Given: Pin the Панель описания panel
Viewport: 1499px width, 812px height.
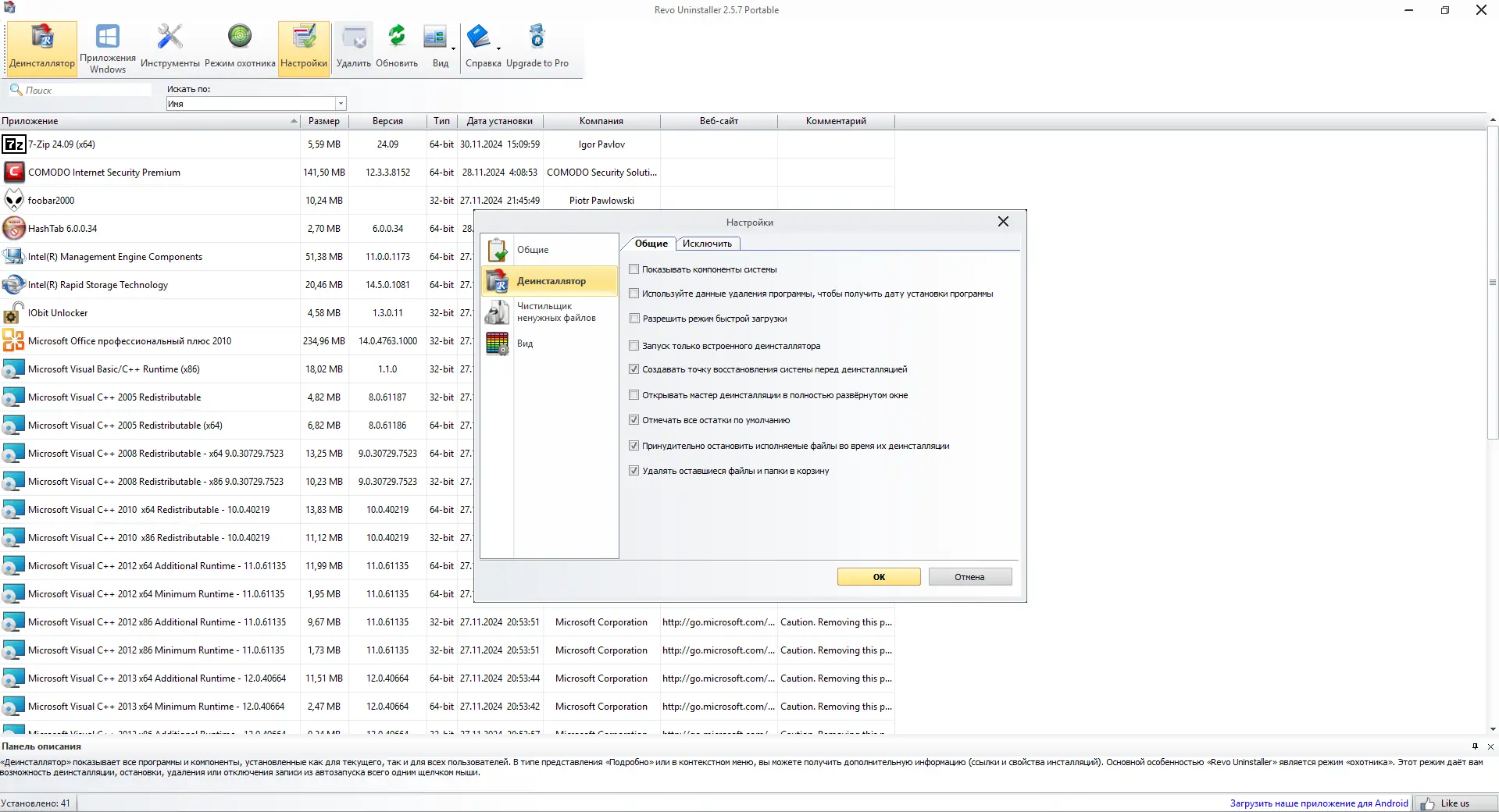Looking at the screenshot, I should click(1475, 746).
